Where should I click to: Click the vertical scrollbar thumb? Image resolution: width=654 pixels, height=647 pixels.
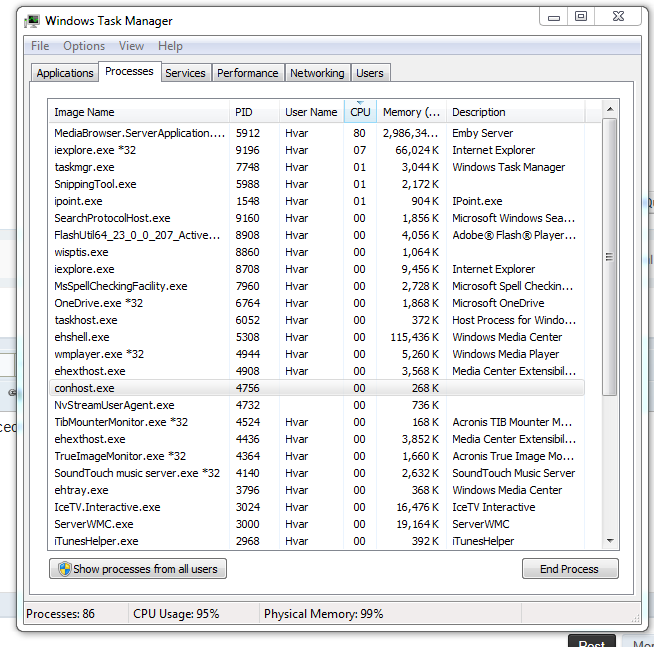point(610,257)
